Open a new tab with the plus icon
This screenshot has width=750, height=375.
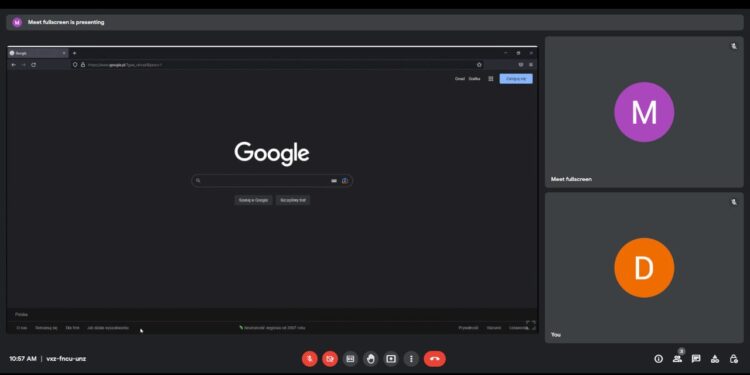tap(74, 53)
